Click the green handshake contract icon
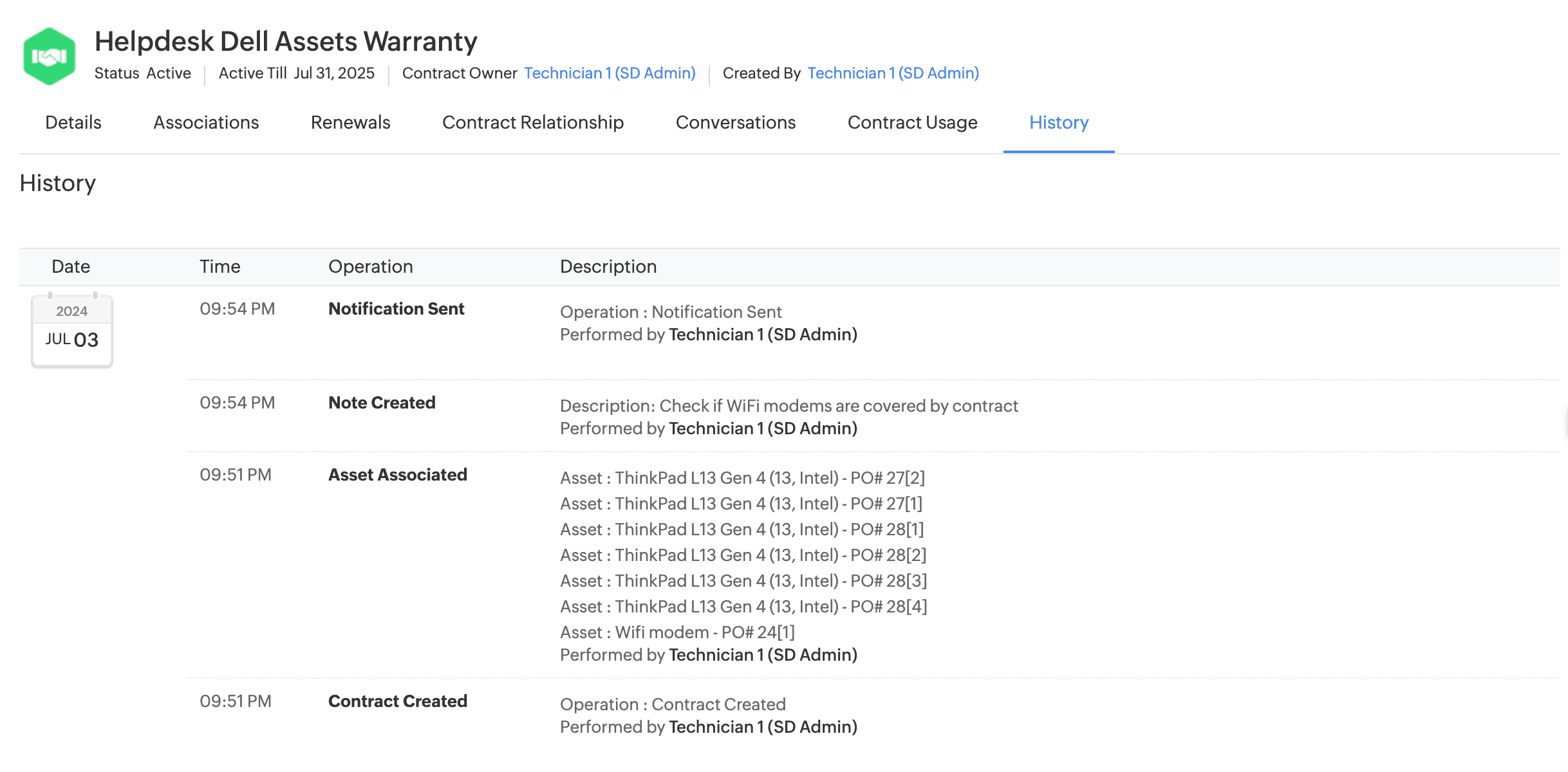Viewport: 1568px width, 772px height. [49, 57]
